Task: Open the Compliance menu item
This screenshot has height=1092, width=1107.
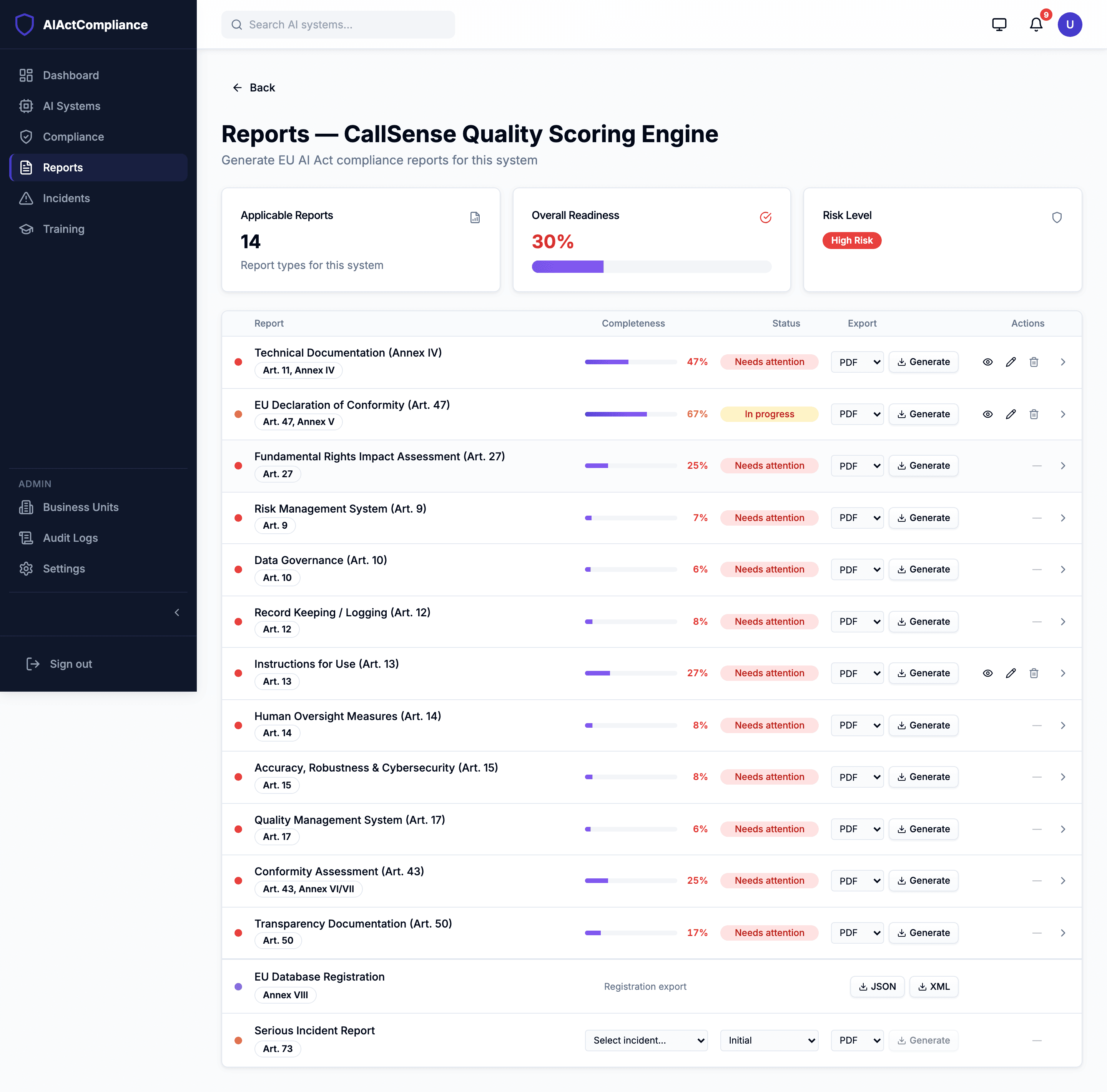Action: [x=73, y=137]
